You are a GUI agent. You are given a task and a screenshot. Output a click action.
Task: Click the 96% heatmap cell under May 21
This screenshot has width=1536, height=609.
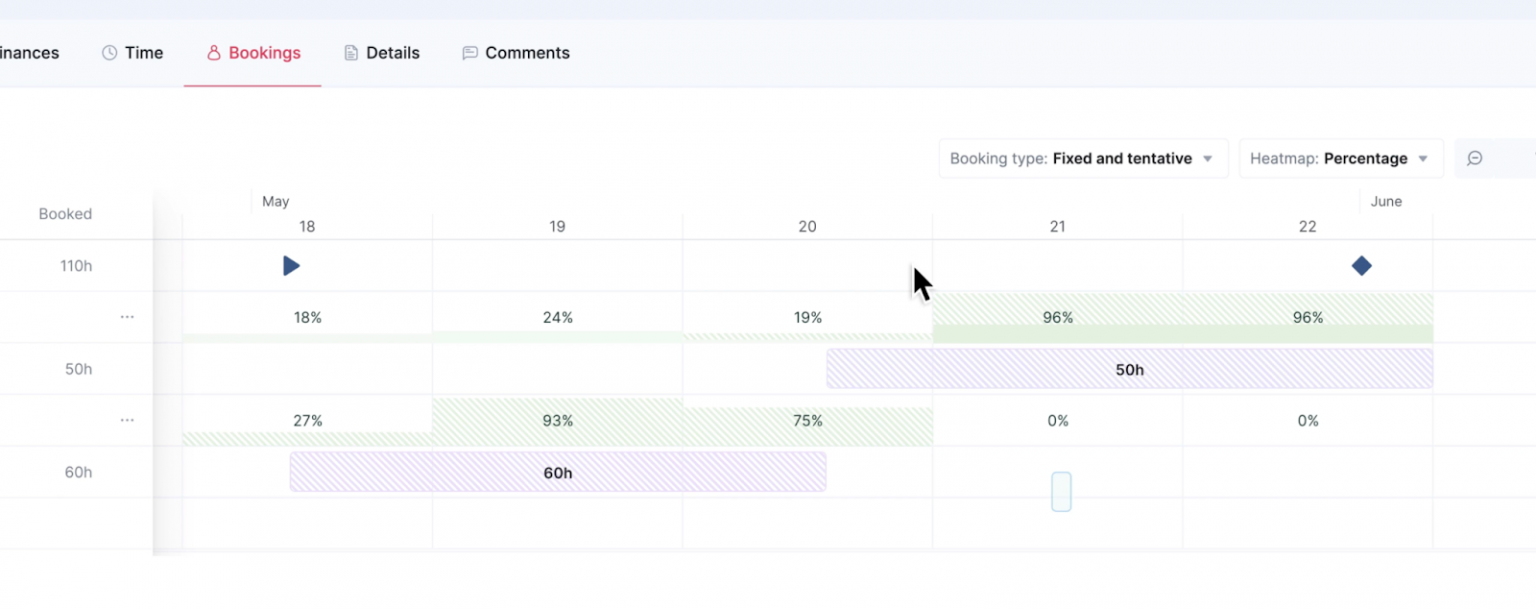(1058, 316)
